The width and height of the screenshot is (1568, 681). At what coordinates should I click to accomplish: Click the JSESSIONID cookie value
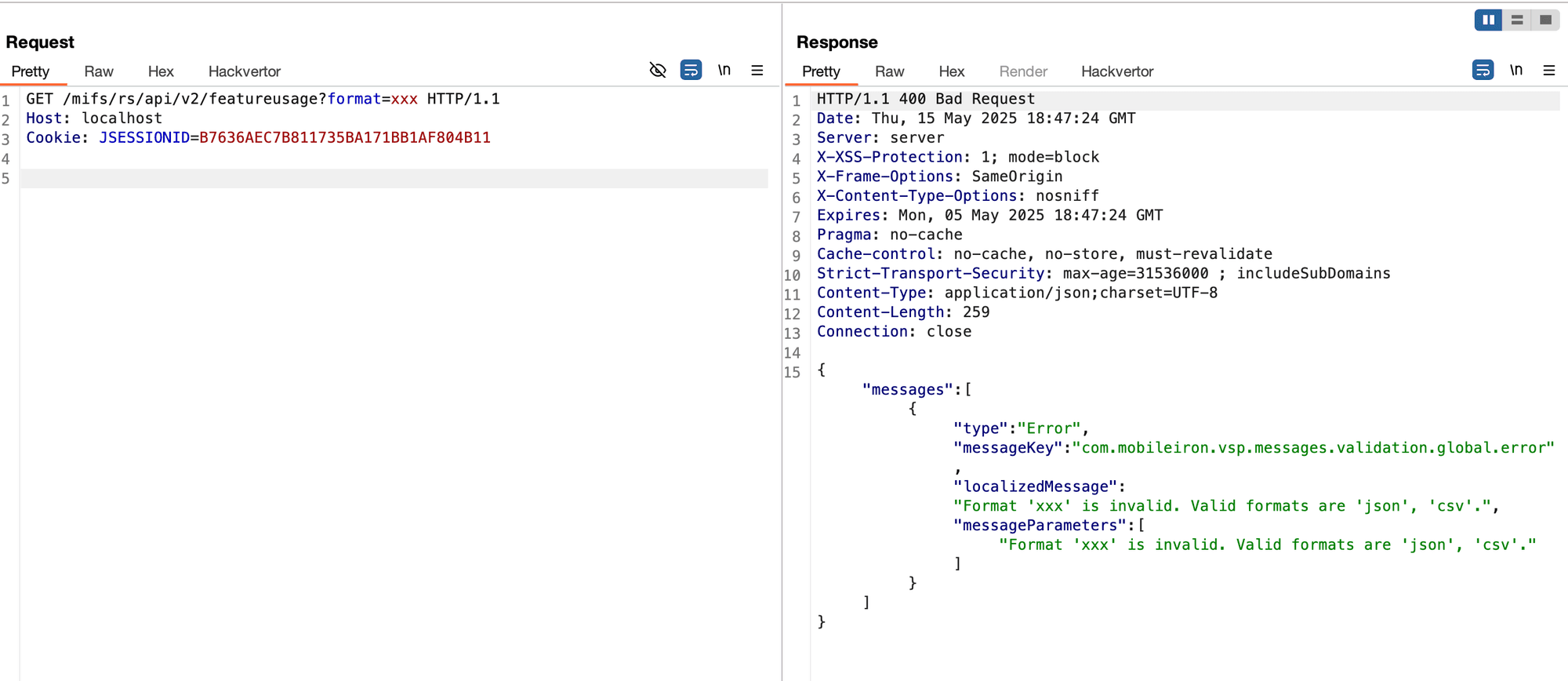[x=345, y=138]
